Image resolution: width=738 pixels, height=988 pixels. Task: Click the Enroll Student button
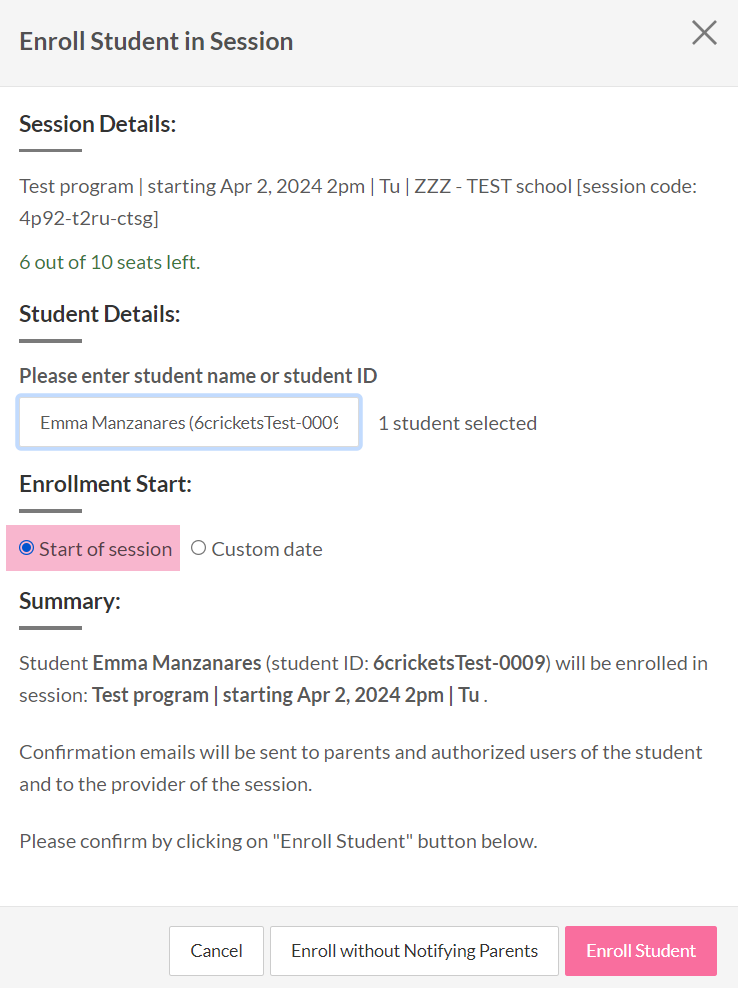[640, 951]
